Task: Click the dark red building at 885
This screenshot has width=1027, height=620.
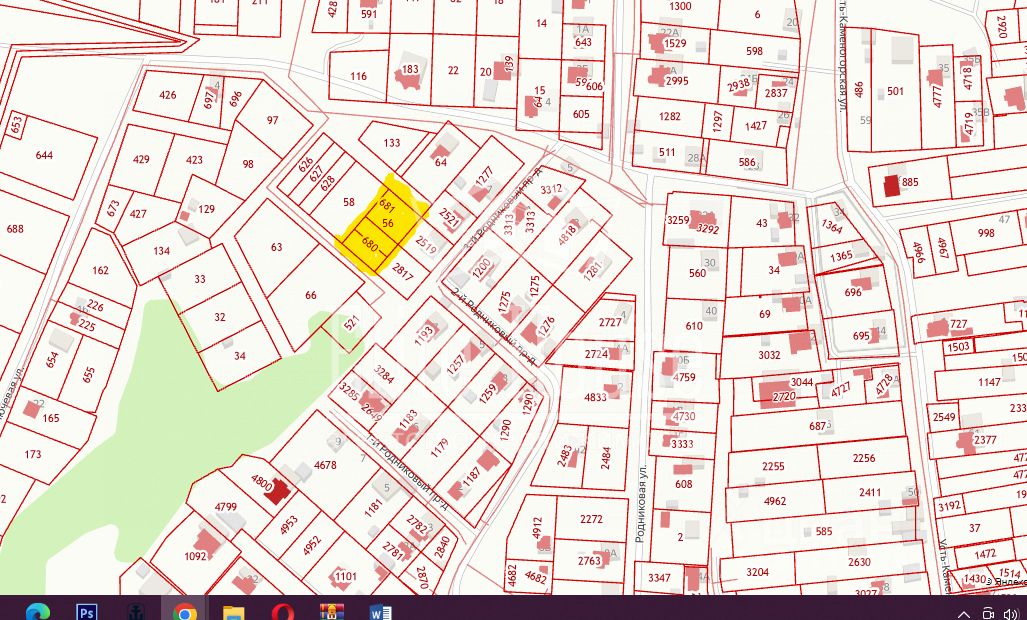Action: tap(891, 186)
